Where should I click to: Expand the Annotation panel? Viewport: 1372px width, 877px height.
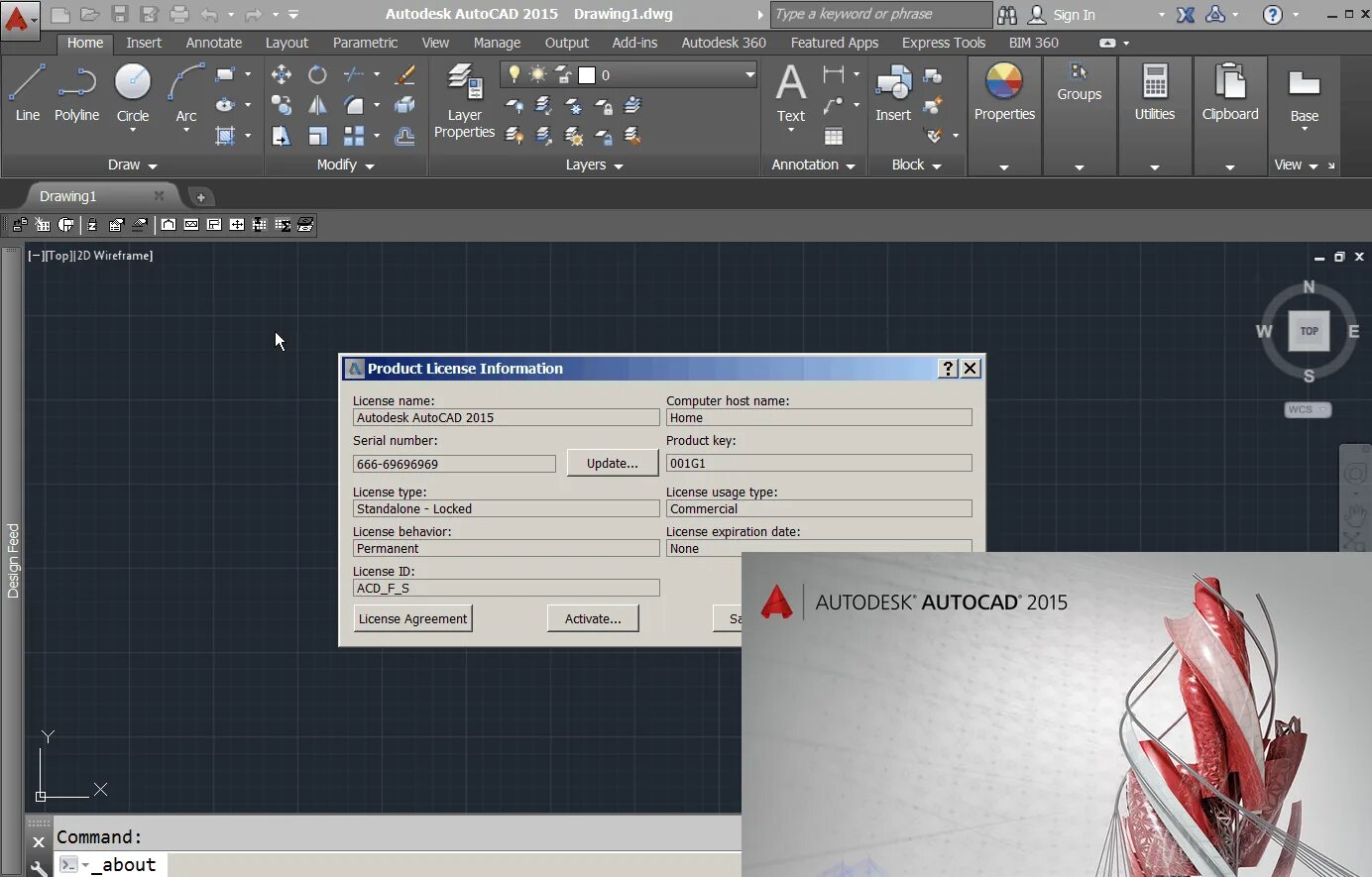[813, 164]
